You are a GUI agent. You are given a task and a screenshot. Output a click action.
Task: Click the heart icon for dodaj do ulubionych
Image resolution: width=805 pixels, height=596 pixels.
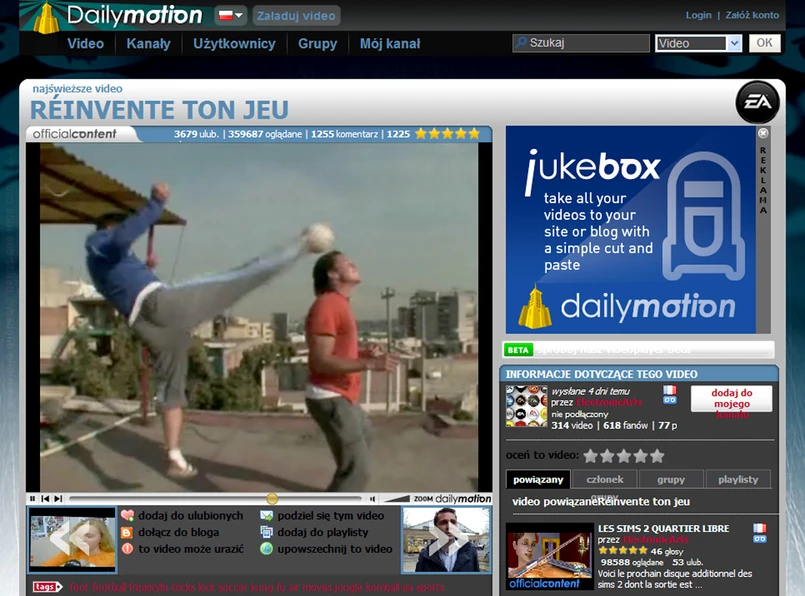click(x=127, y=516)
